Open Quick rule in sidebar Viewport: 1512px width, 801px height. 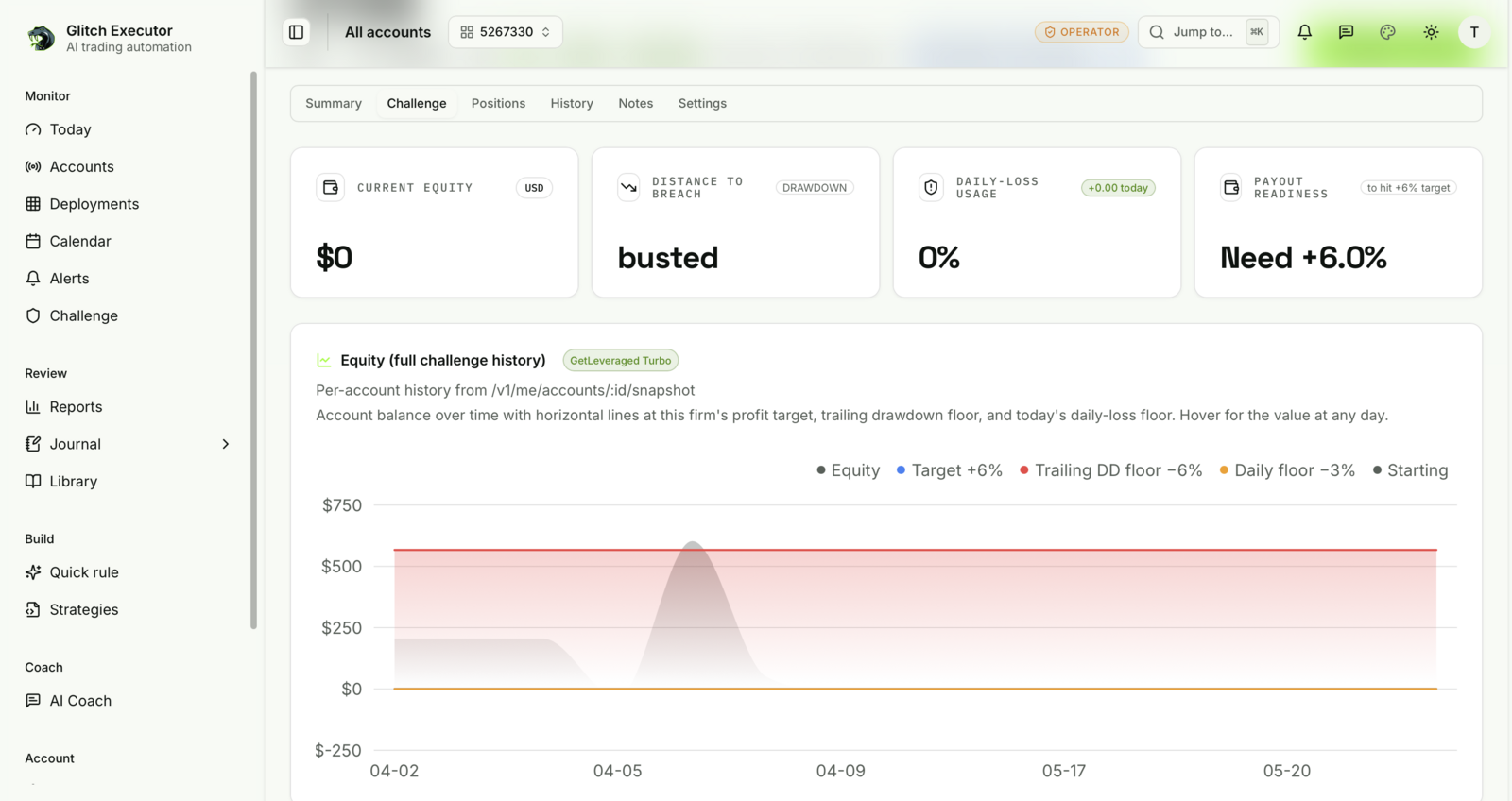point(84,572)
